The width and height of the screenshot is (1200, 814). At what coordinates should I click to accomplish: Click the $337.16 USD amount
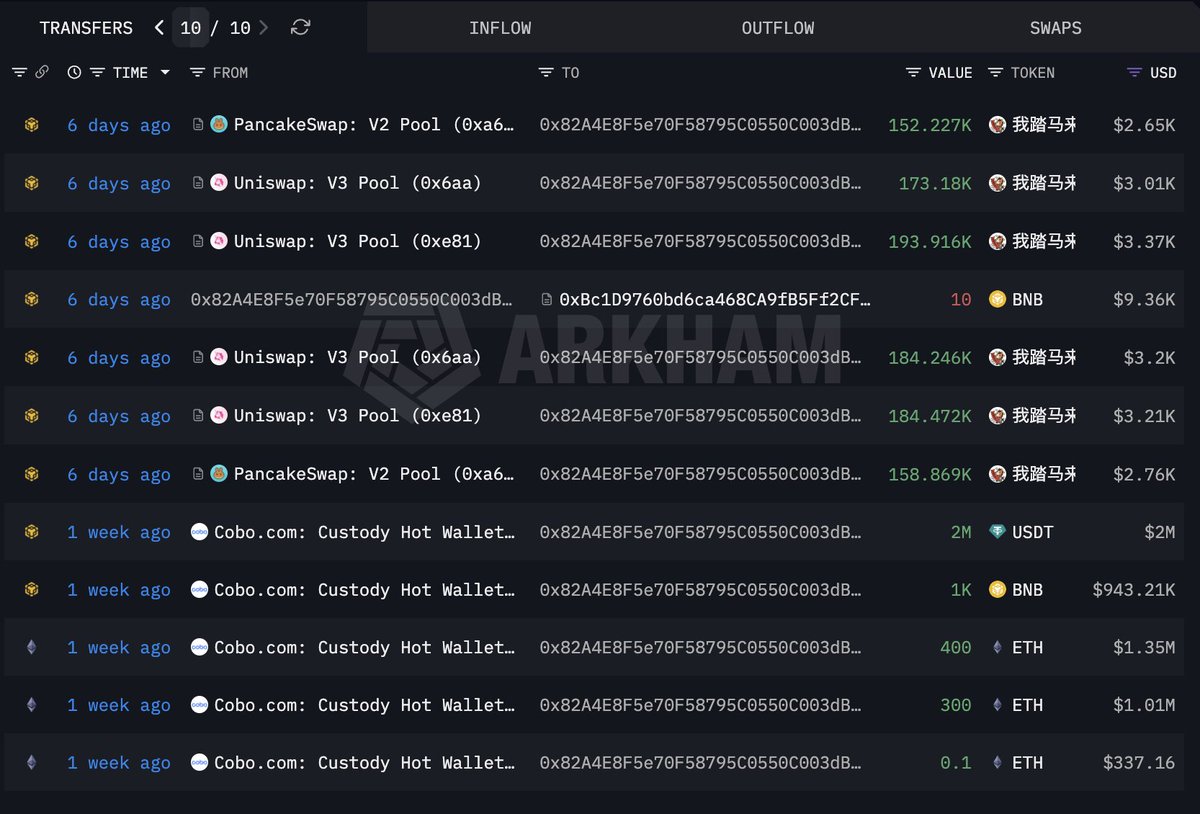tap(1139, 763)
